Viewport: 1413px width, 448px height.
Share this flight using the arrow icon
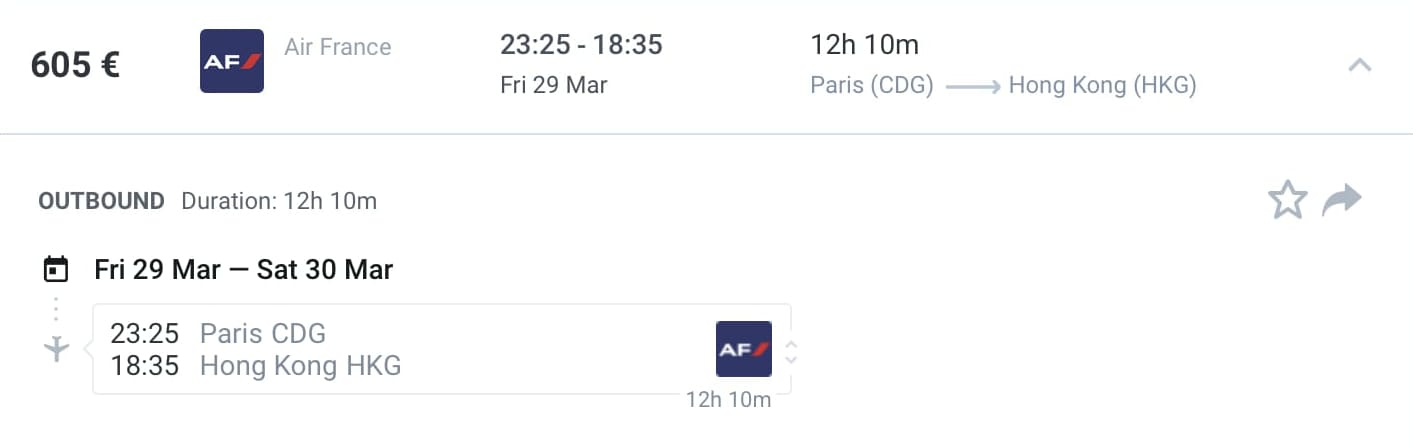tap(1342, 200)
